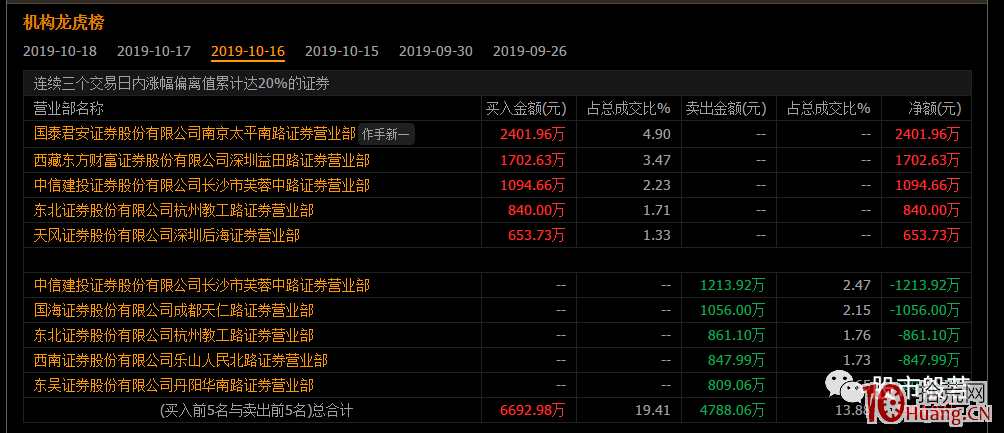Open 东北证券 杭州教工路 buyer row link

(174, 211)
